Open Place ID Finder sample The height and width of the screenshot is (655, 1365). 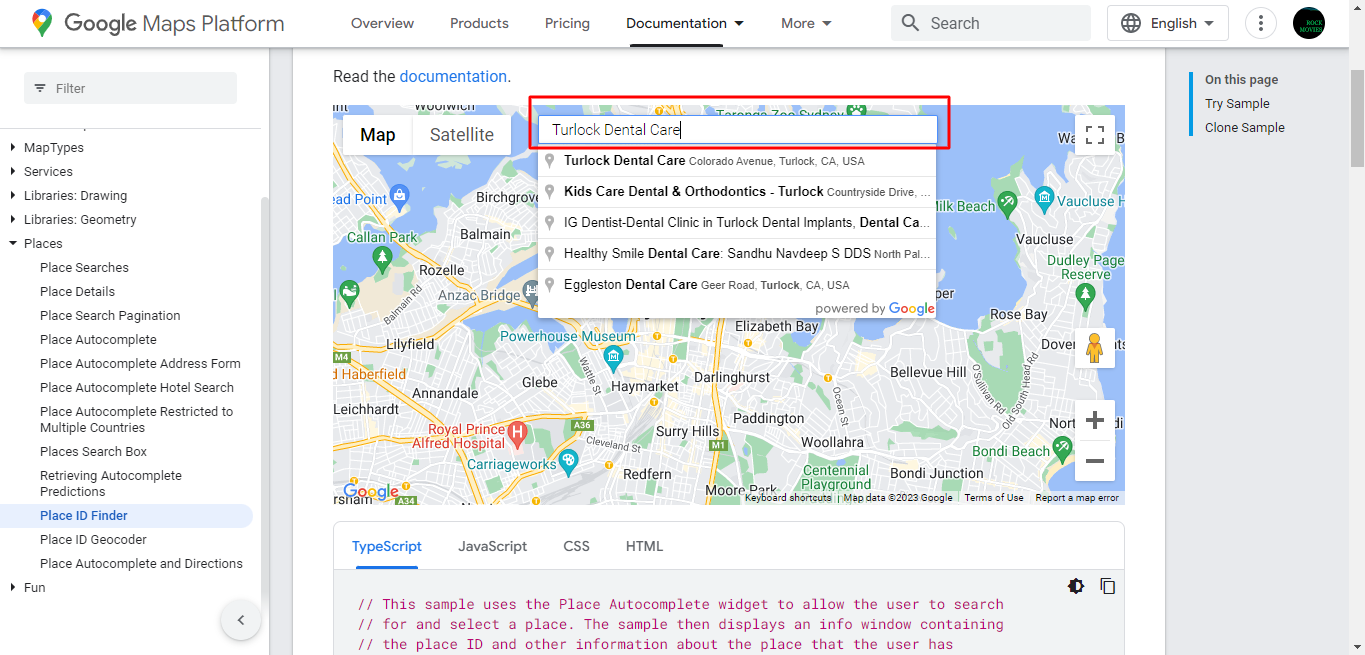point(84,516)
